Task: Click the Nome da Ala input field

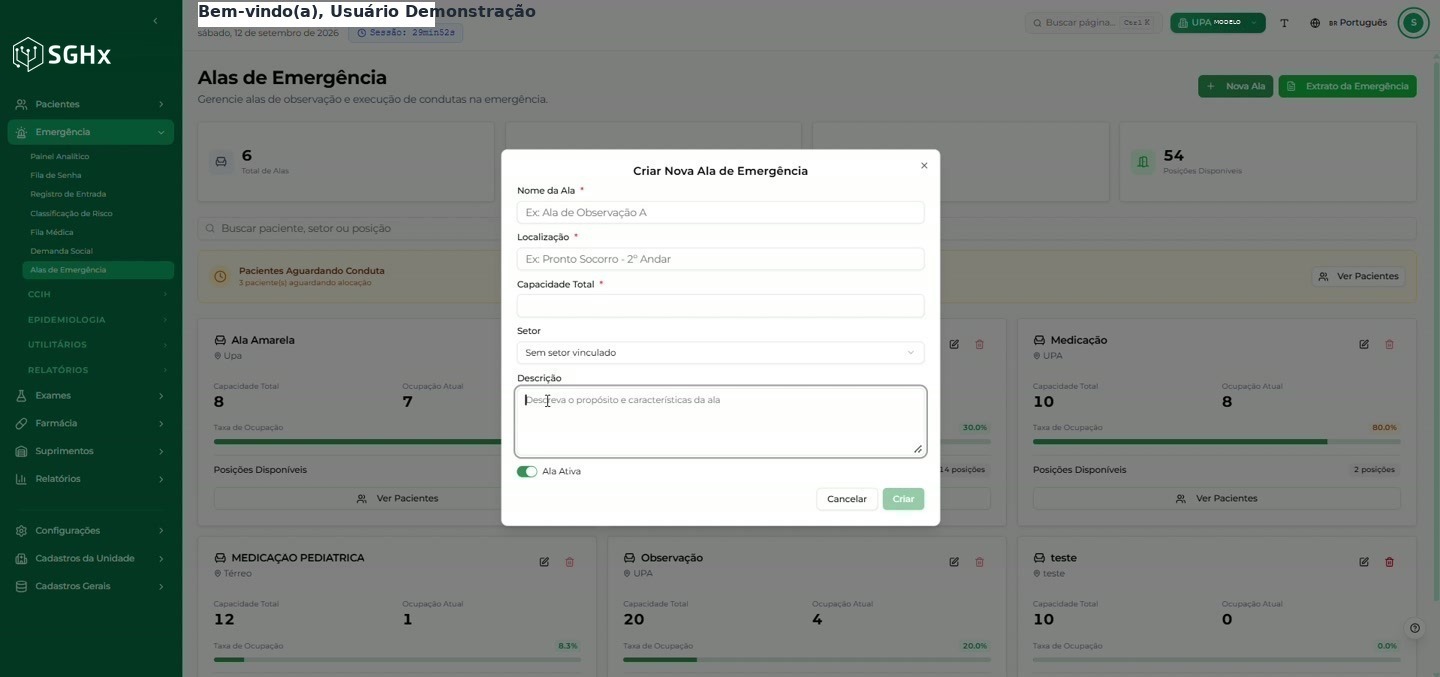Action: tap(720, 212)
